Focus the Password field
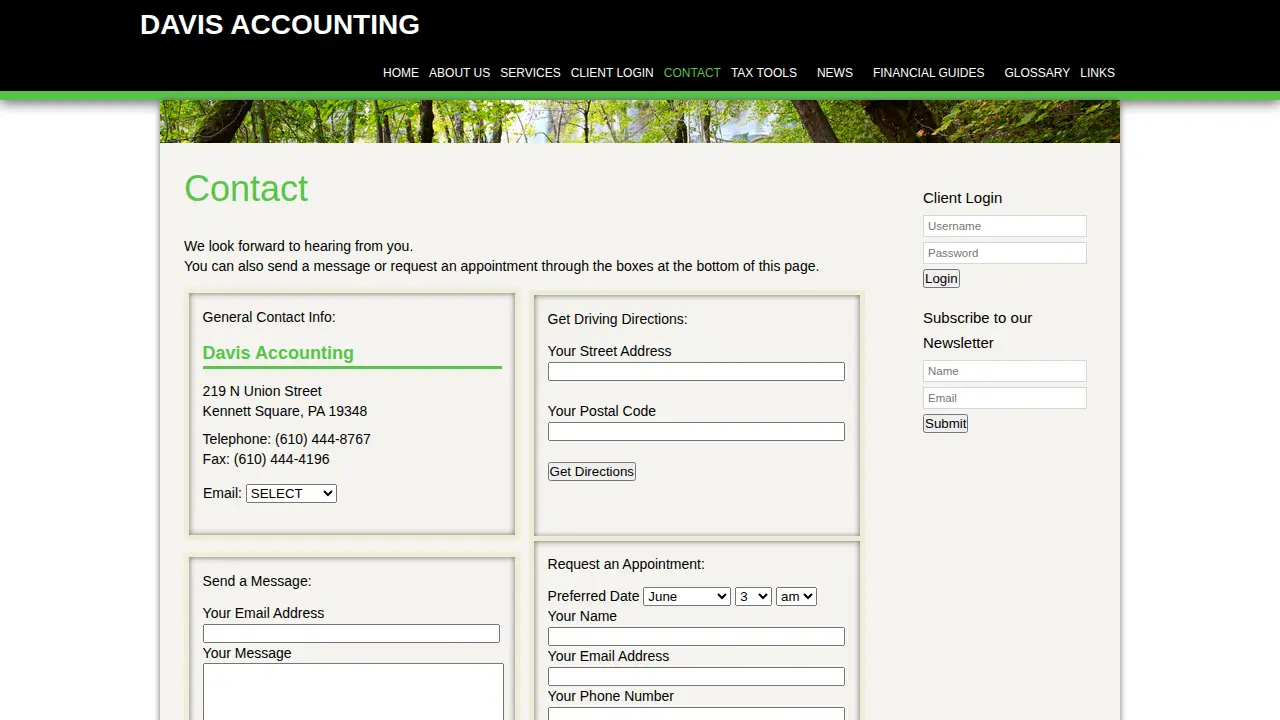1280x720 pixels. 1004,253
